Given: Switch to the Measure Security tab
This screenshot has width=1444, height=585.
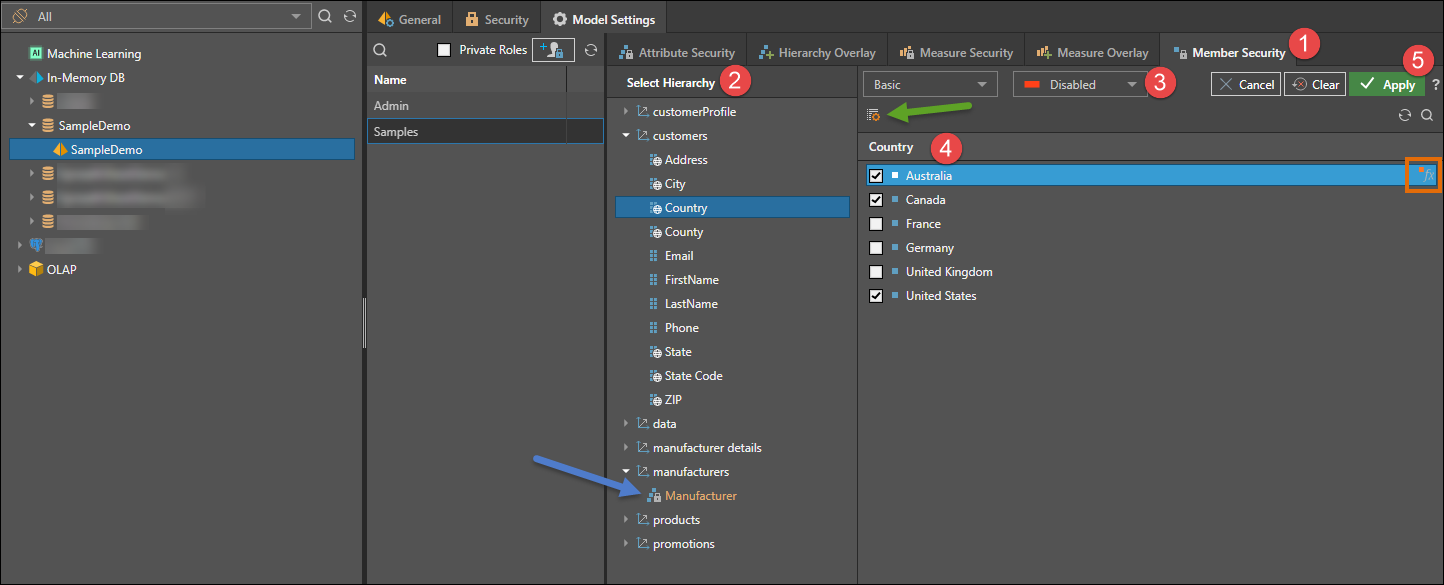Looking at the screenshot, I should (956, 52).
